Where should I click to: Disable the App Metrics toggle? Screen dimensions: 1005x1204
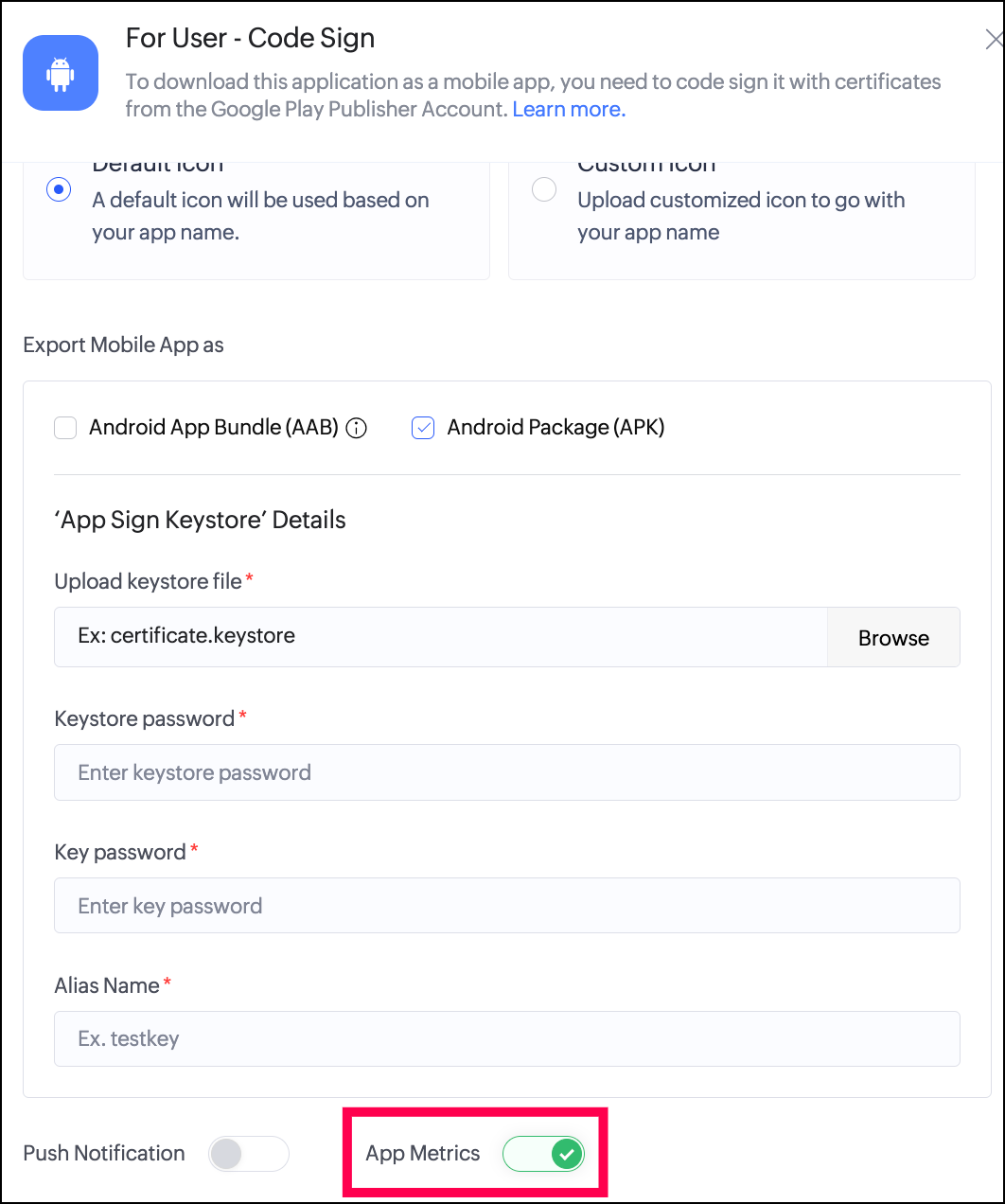tap(544, 1154)
